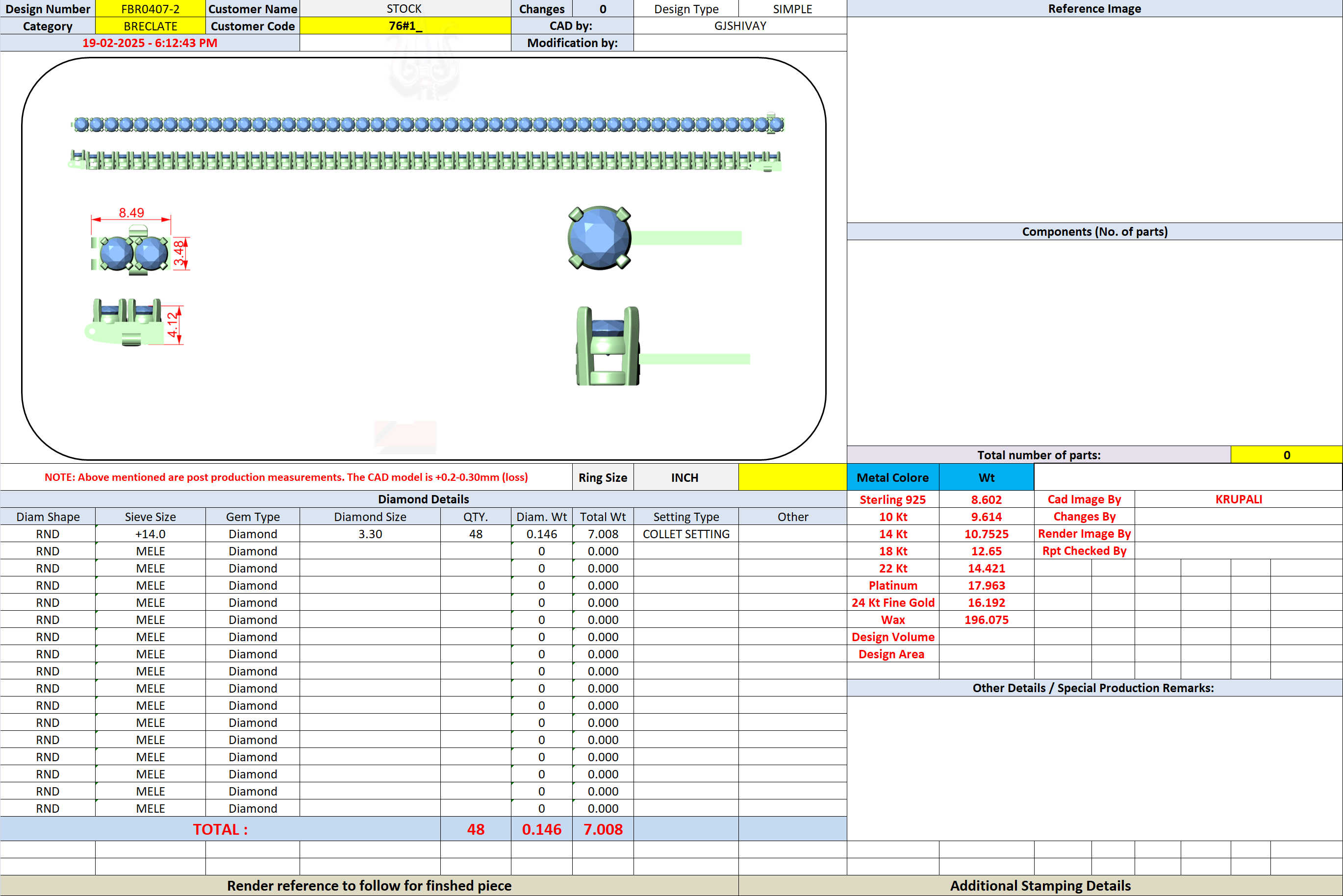This screenshot has height=896, width=1343.
Task: Select the first row QTY cell 48
Action: (x=476, y=534)
